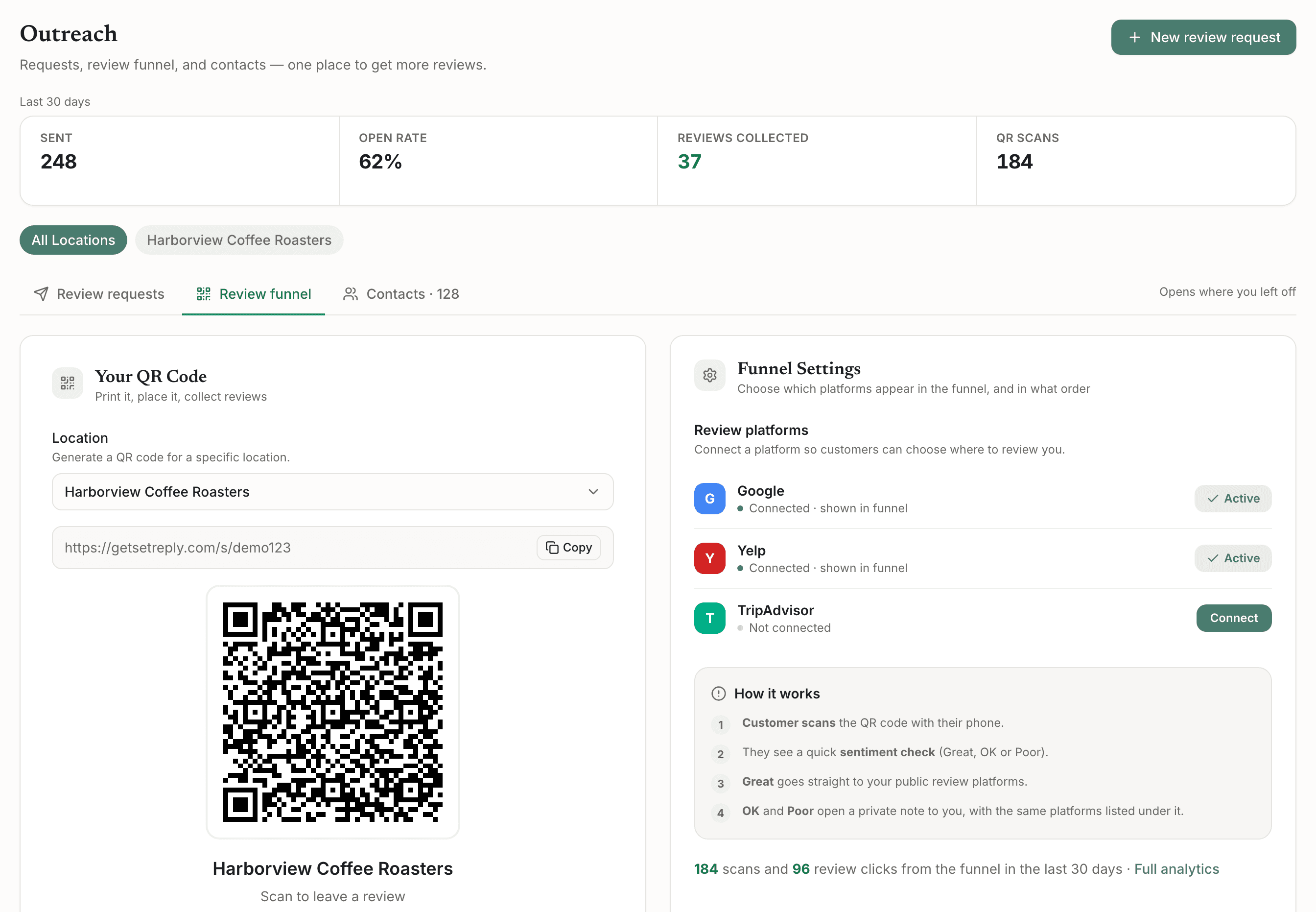Click the copy icon in the URL field
The image size is (1316, 912).
(552, 548)
